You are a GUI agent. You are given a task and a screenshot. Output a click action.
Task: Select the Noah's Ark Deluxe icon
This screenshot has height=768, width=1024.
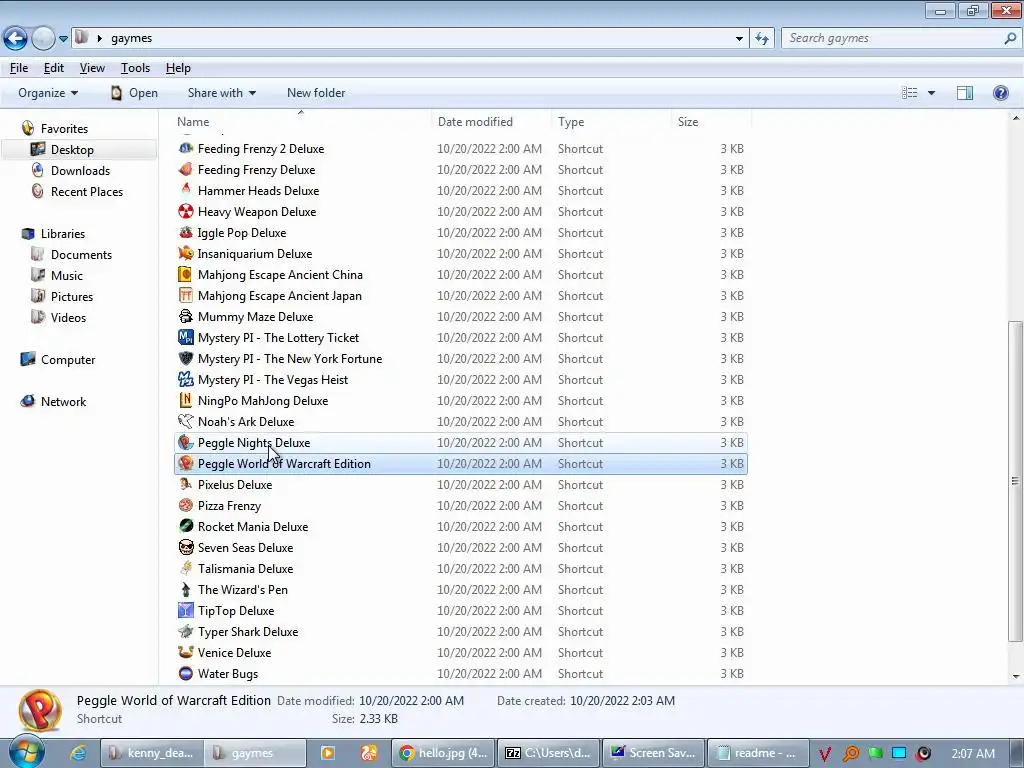[186, 421]
